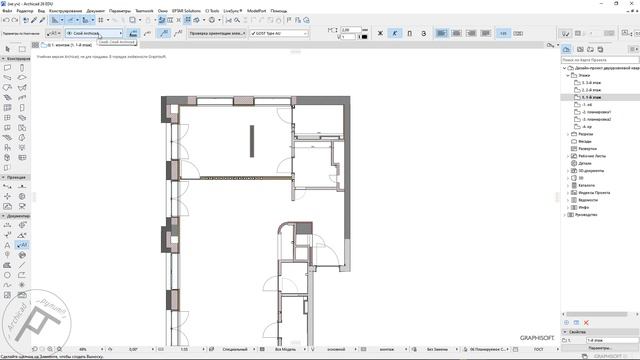Click the red delete X in Navigator
The height and width of the screenshot is (360, 640).
[586, 322]
